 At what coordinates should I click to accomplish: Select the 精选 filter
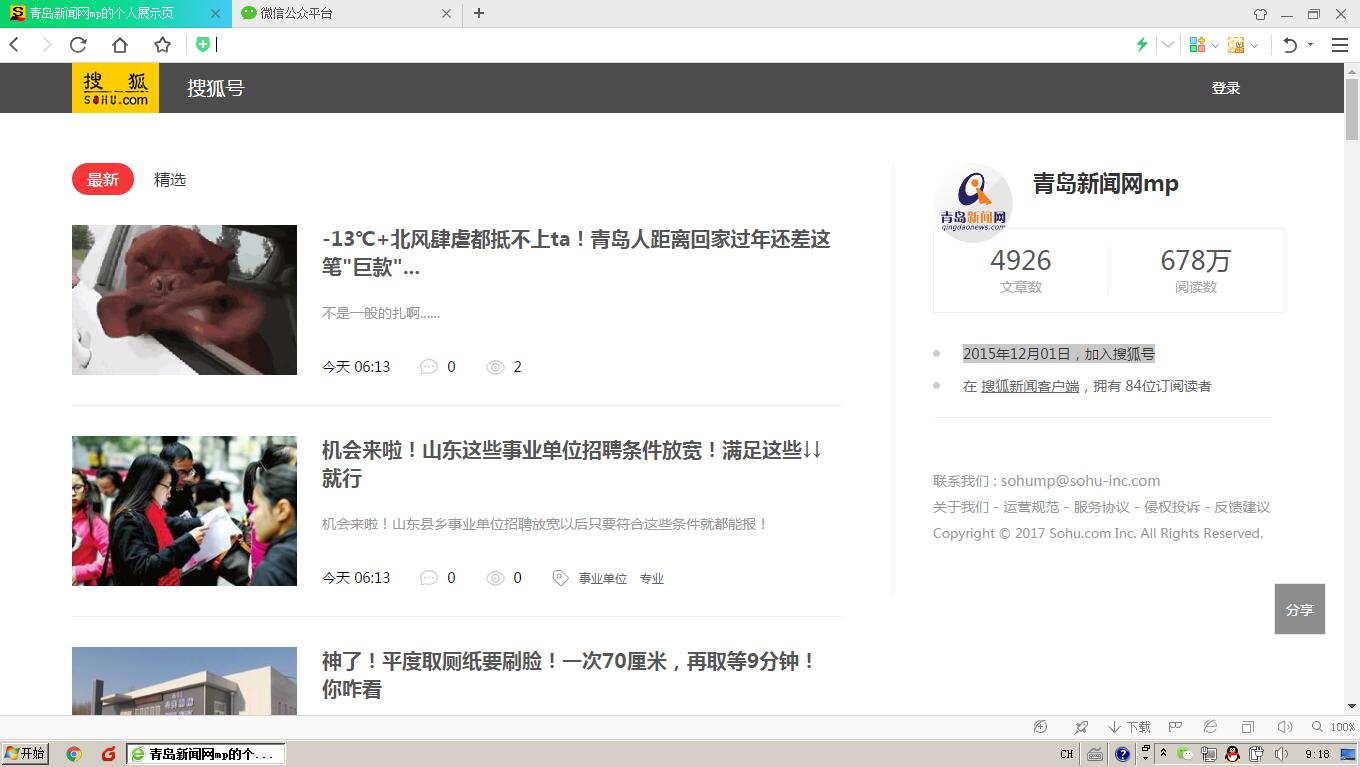[170, 180]
